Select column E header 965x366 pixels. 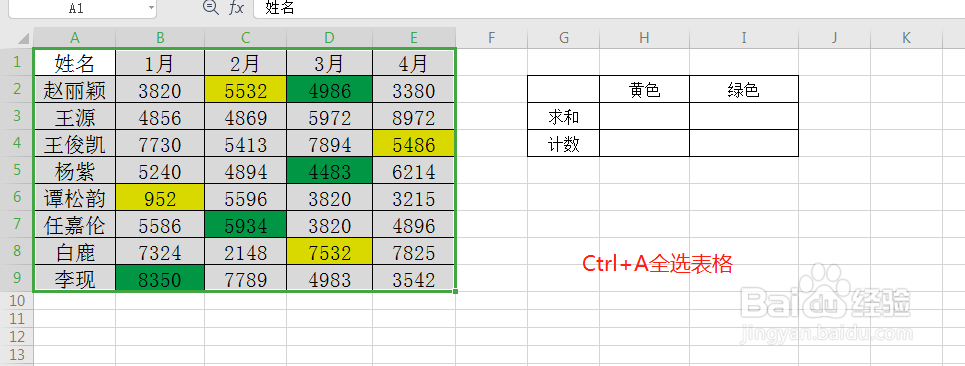[414, 38]
